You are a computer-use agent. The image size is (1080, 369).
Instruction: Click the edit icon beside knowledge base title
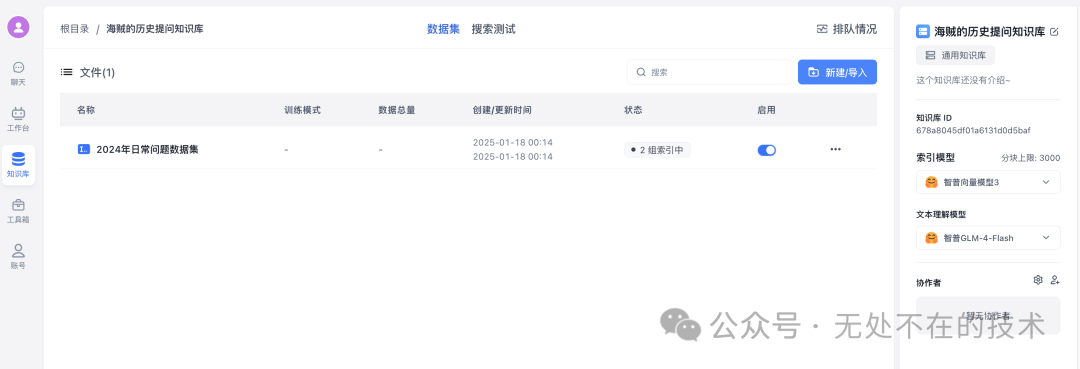[1054, 32]
